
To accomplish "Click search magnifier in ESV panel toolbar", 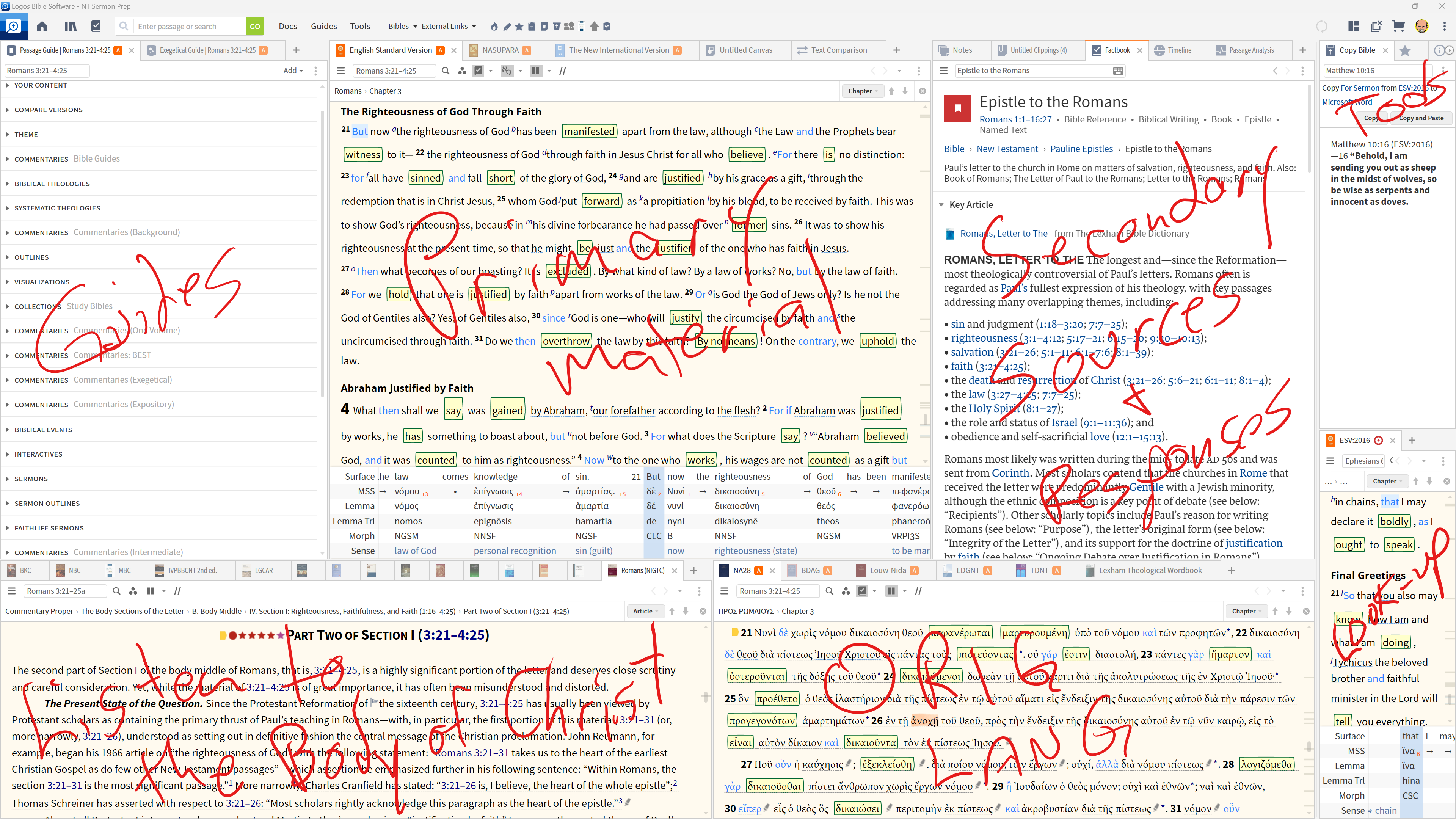I will (446, 71).
